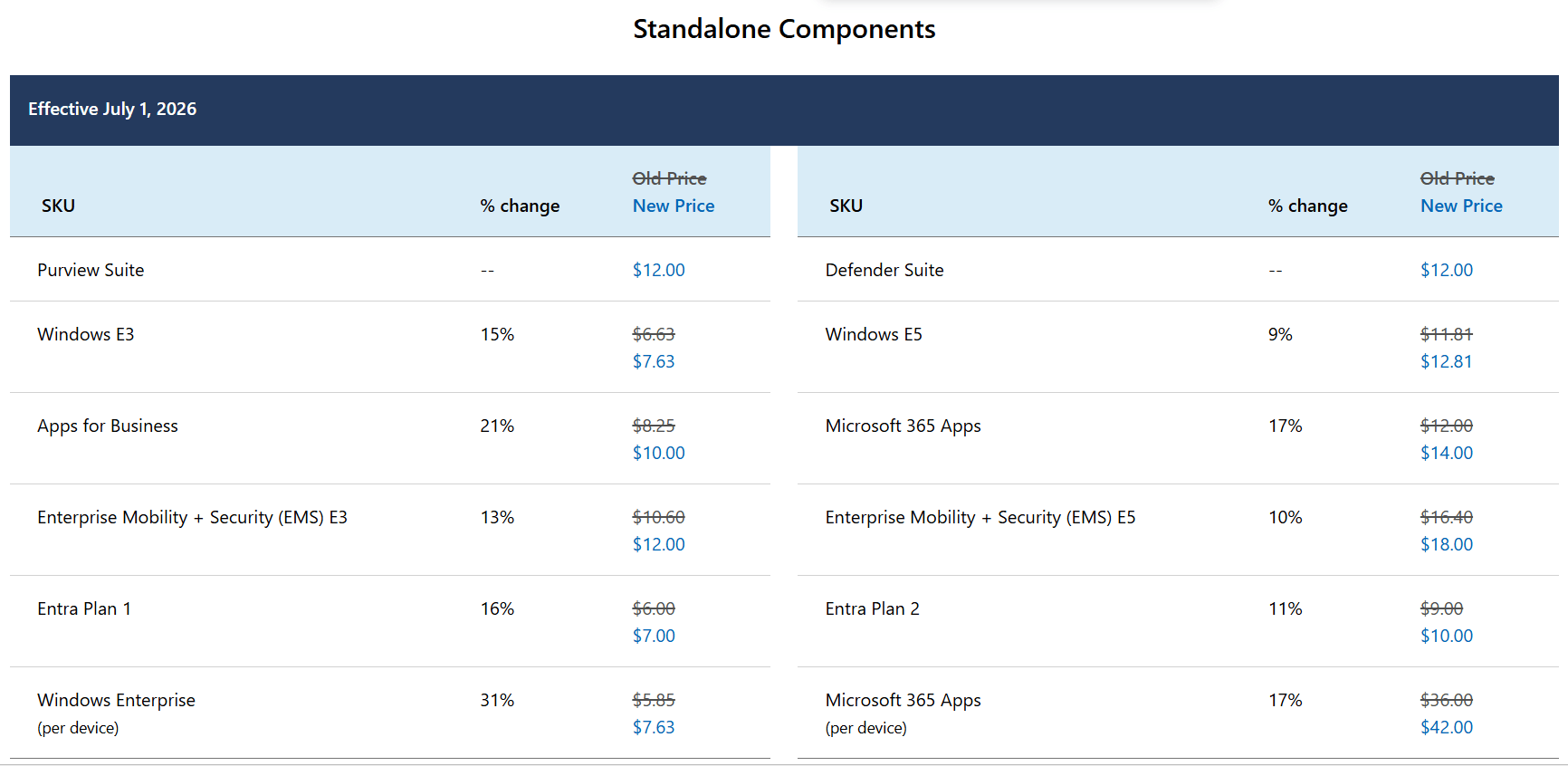Click the $42.00 new price

[x=1447, y=727]
